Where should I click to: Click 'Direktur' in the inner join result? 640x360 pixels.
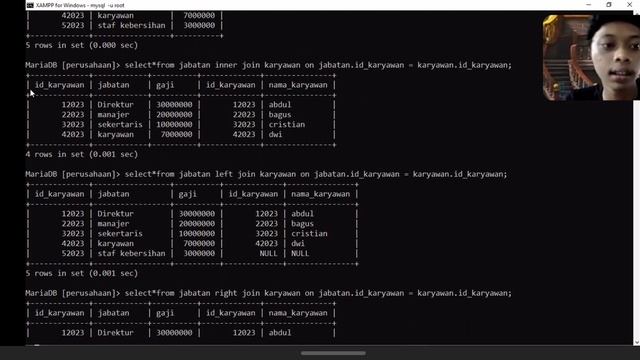116,104
